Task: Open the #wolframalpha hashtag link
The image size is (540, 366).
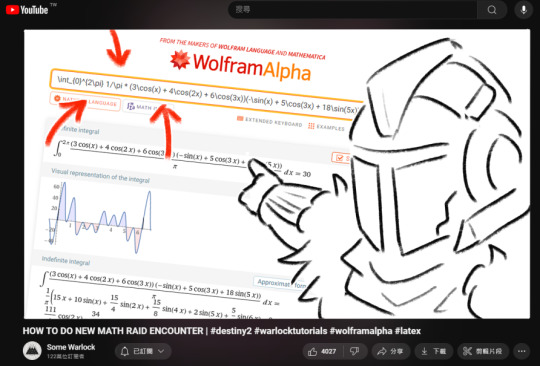Action: (x=361, y=331)
